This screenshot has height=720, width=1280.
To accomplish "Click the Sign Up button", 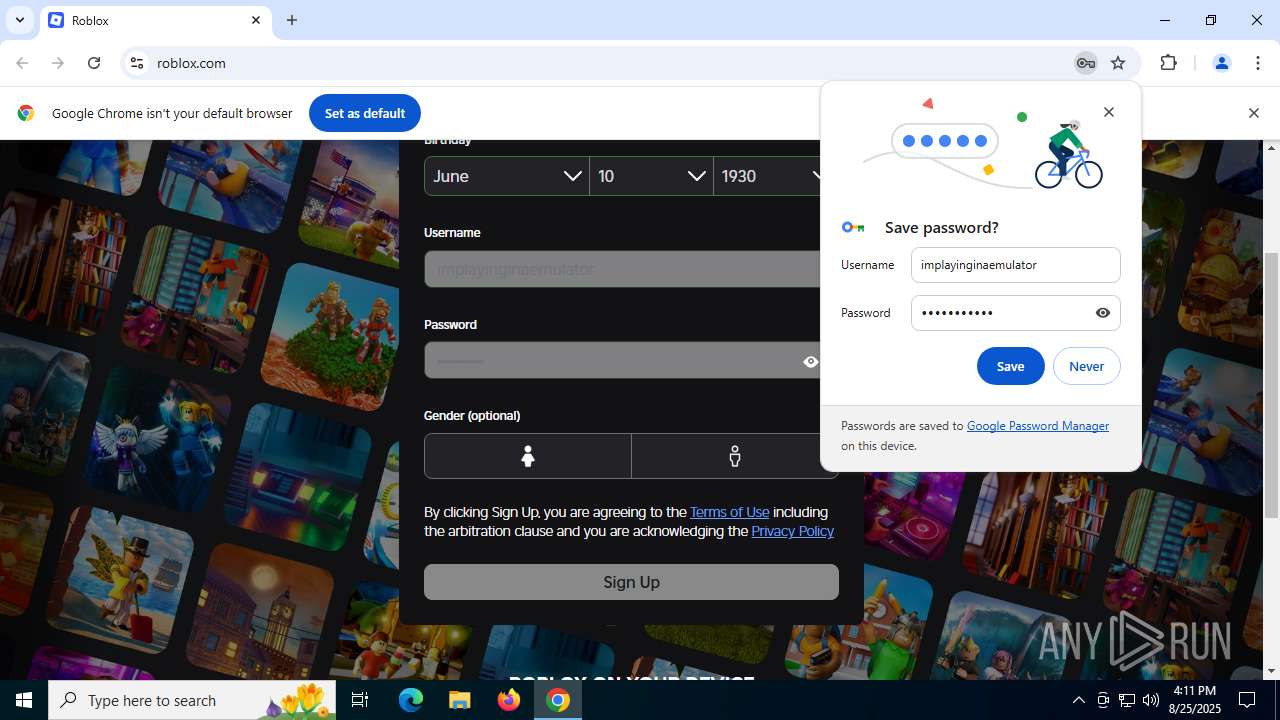I will click(631, 582).
